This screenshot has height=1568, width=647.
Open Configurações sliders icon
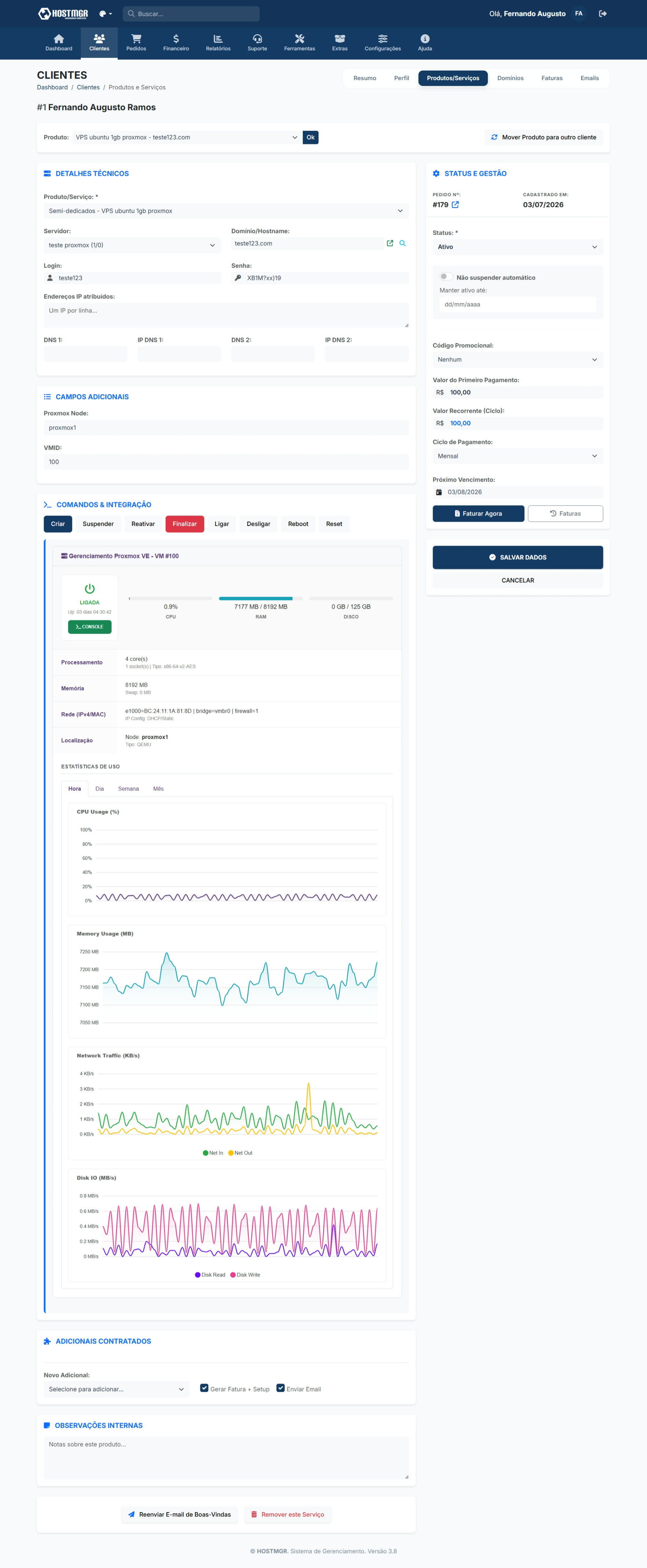tap(382, 38)
